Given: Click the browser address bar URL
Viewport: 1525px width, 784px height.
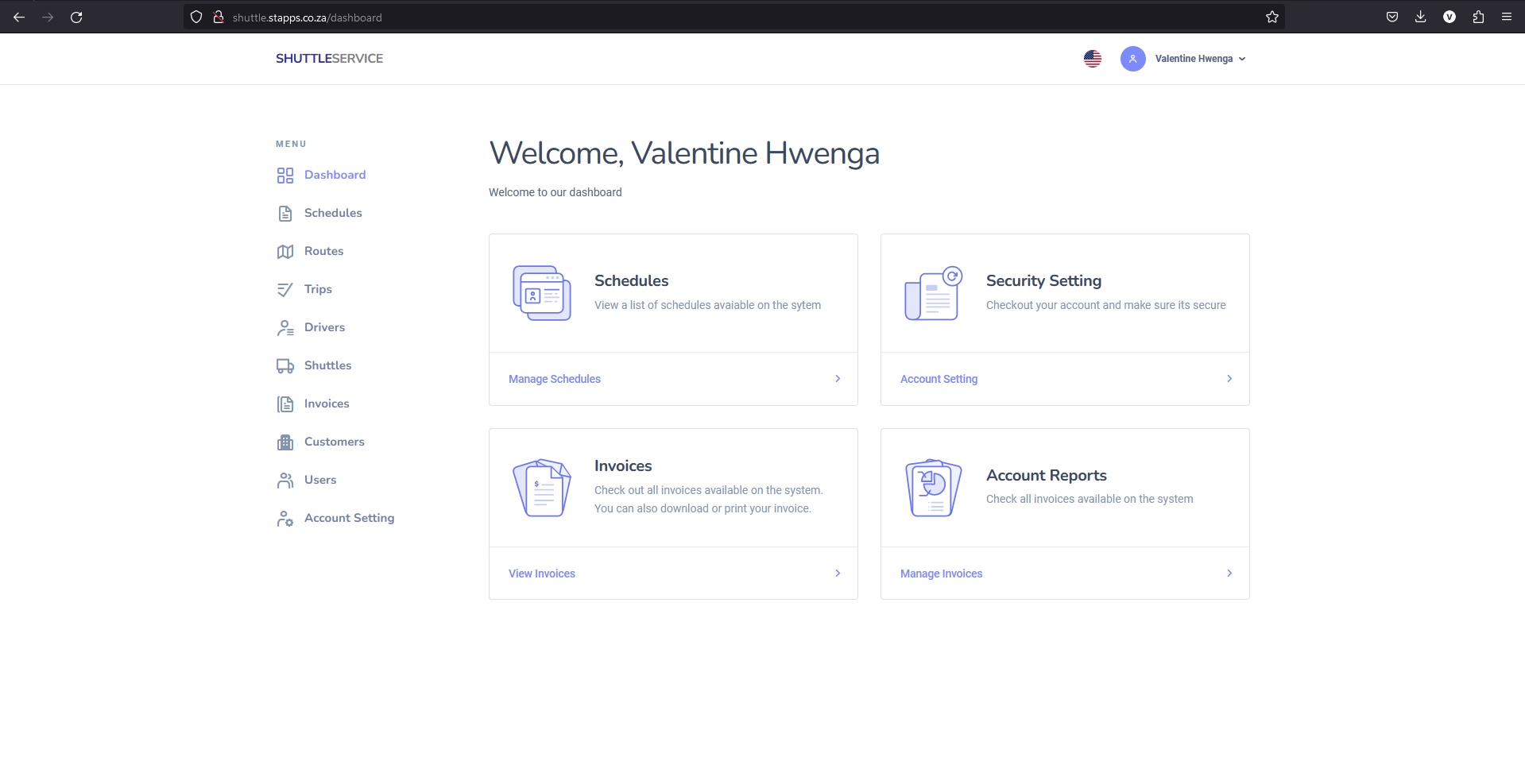Looking at the screenshot, I should [307, 17].
